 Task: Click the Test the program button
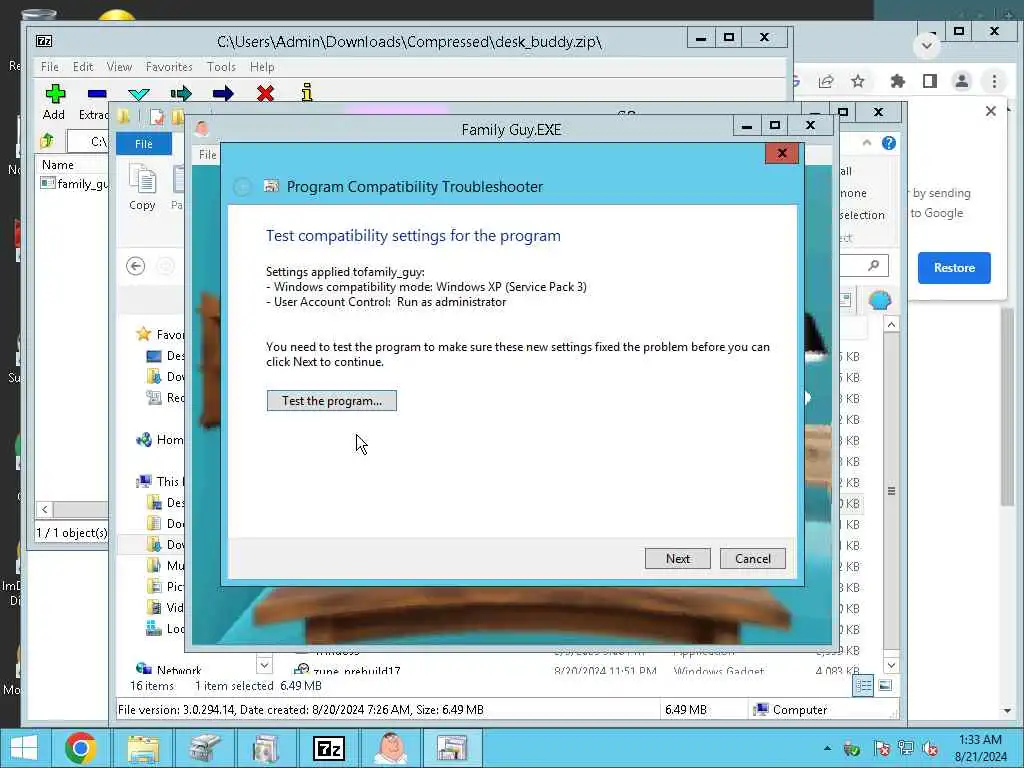pyautogui.click(x=331, y=400)
